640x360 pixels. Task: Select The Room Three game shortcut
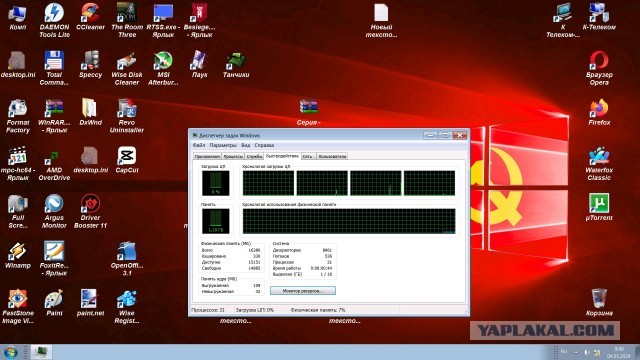[127, 20]
